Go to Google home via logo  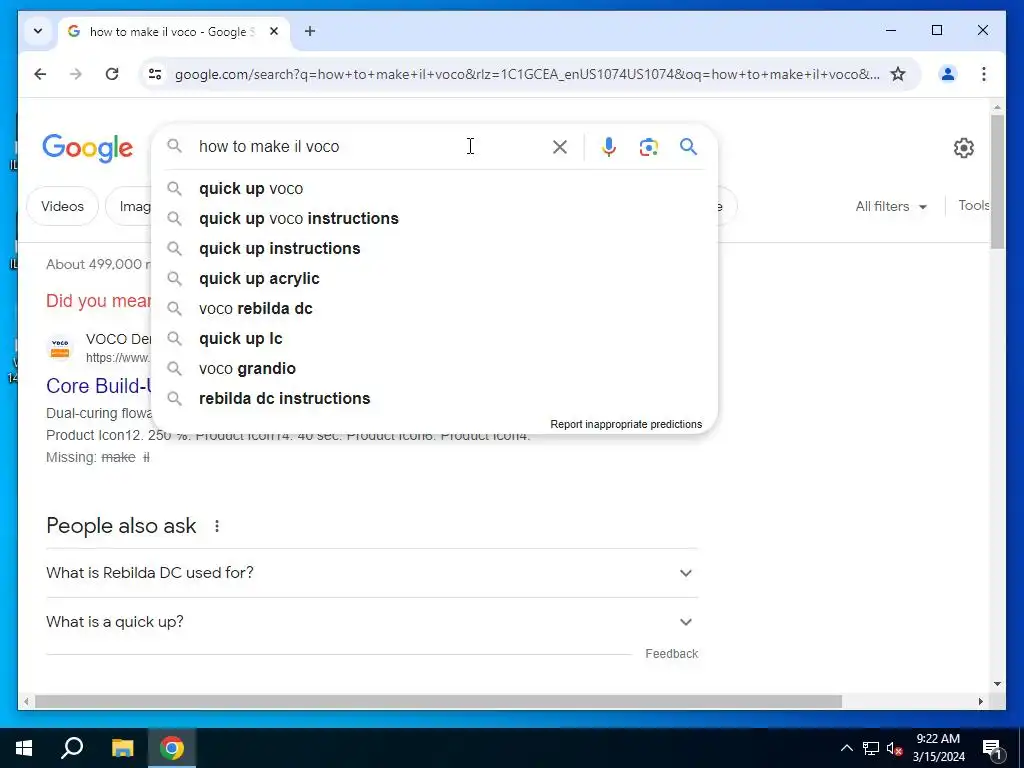click(88, 148)
